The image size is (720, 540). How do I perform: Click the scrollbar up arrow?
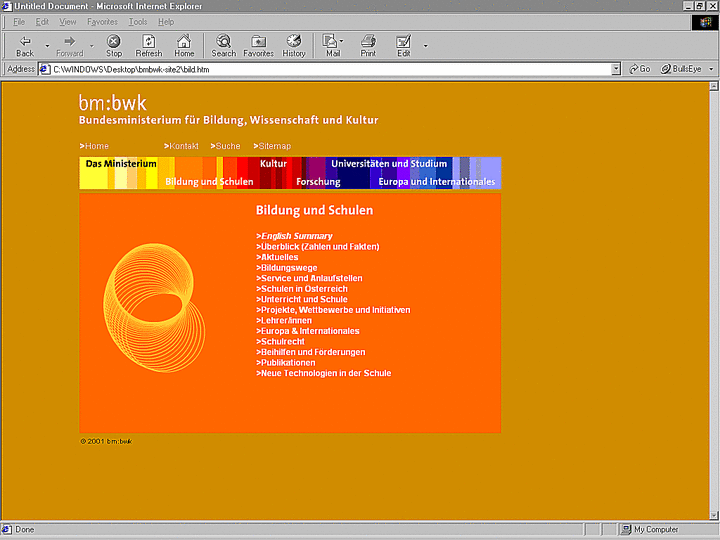[714, 86]
